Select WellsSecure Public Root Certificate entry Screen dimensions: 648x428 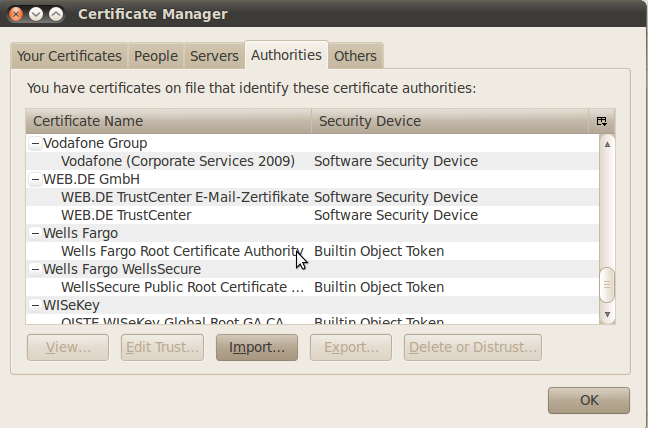[x=182, y=287]
